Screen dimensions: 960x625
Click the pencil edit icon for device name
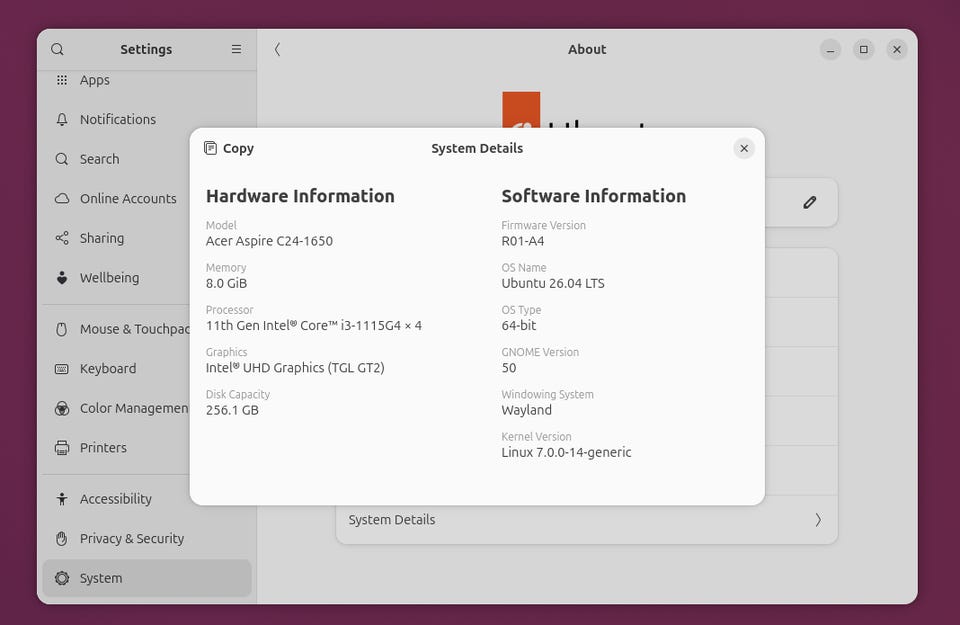(x=809, y=202)
